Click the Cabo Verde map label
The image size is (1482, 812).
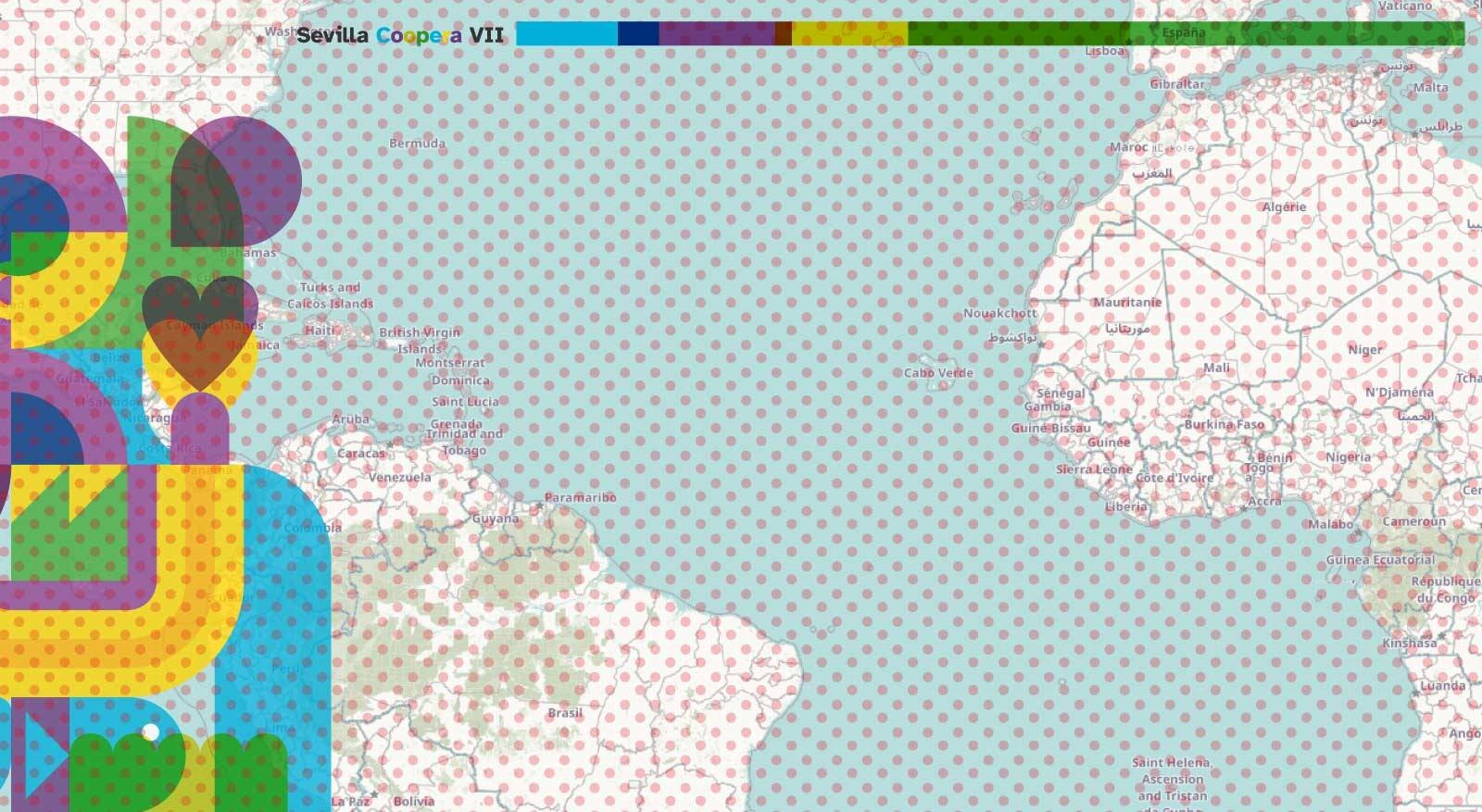[x=938, y=373]
